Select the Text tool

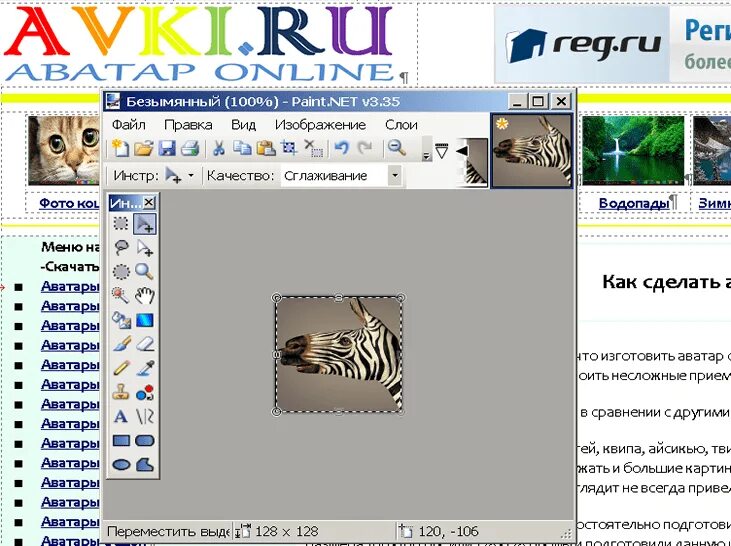[x=121, y=416]
